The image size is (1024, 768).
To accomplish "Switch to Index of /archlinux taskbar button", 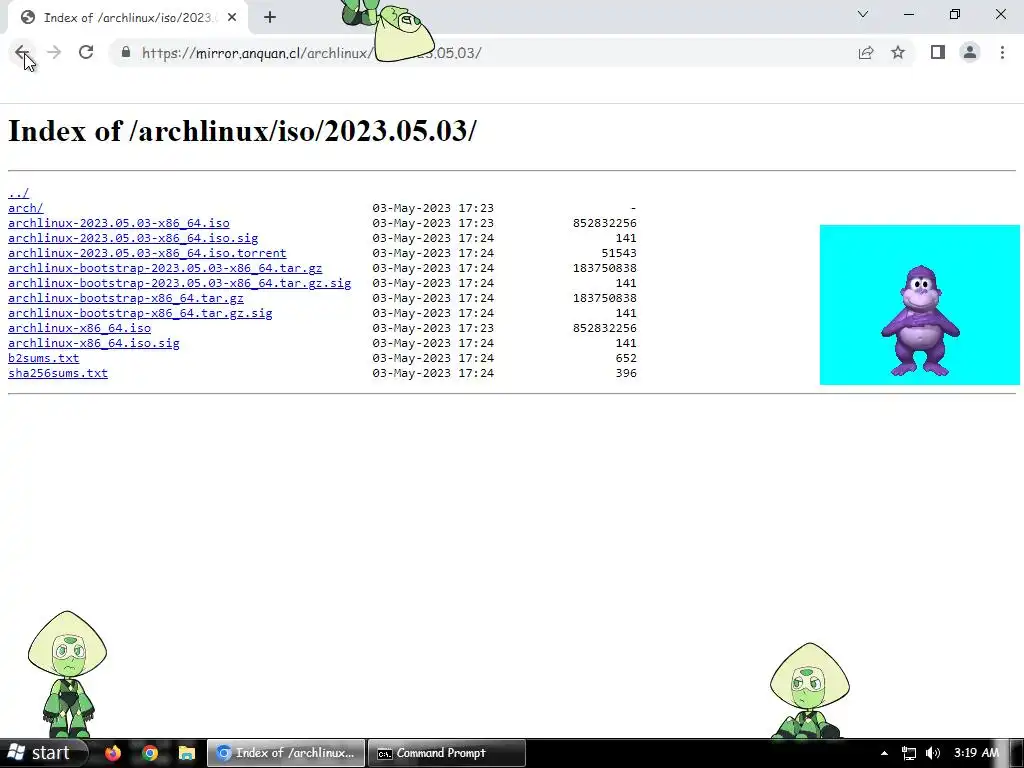I will point(286,753).
